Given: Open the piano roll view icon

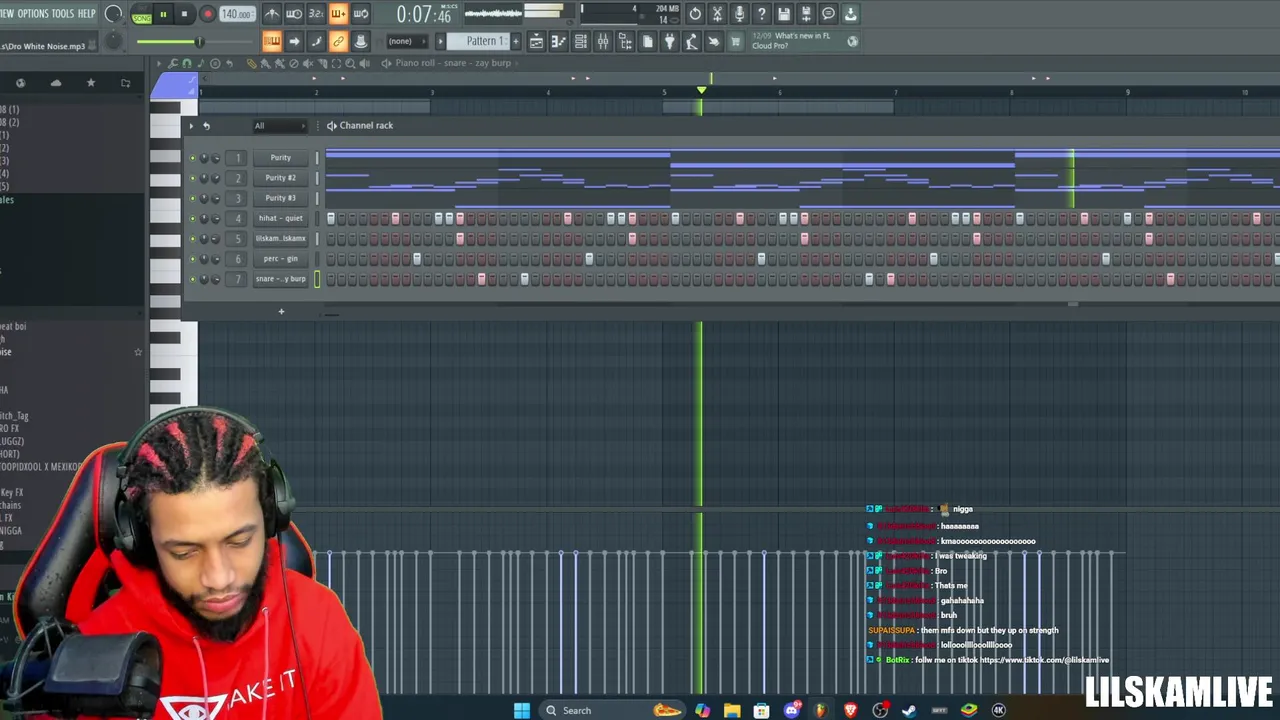Looking at the screenshot, I should point(558,41).
